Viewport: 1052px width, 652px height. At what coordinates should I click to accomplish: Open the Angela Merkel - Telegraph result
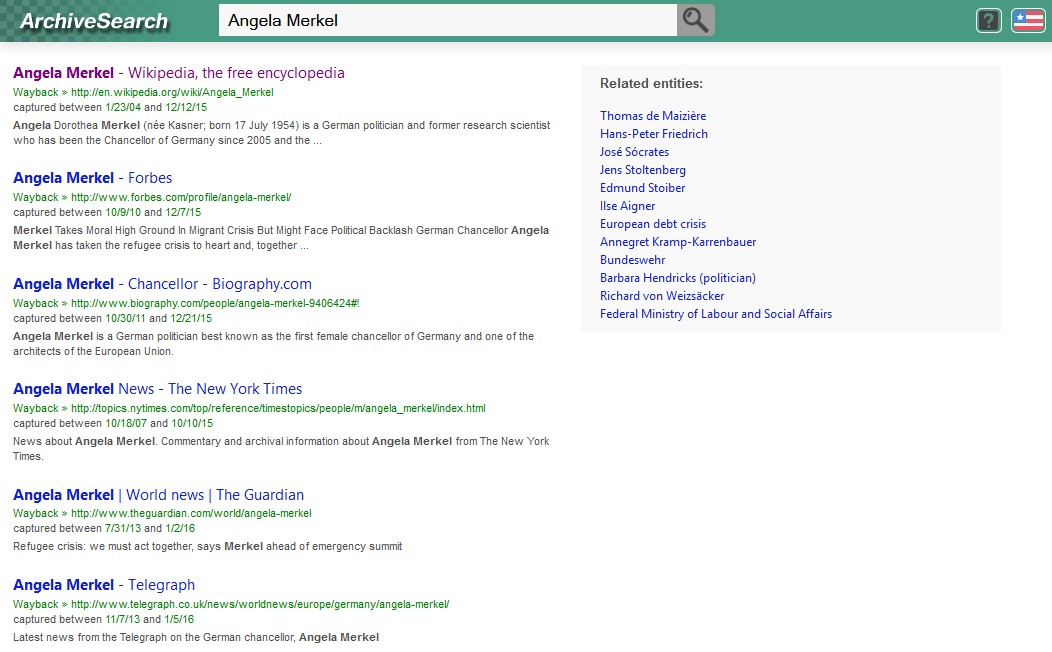104,585
